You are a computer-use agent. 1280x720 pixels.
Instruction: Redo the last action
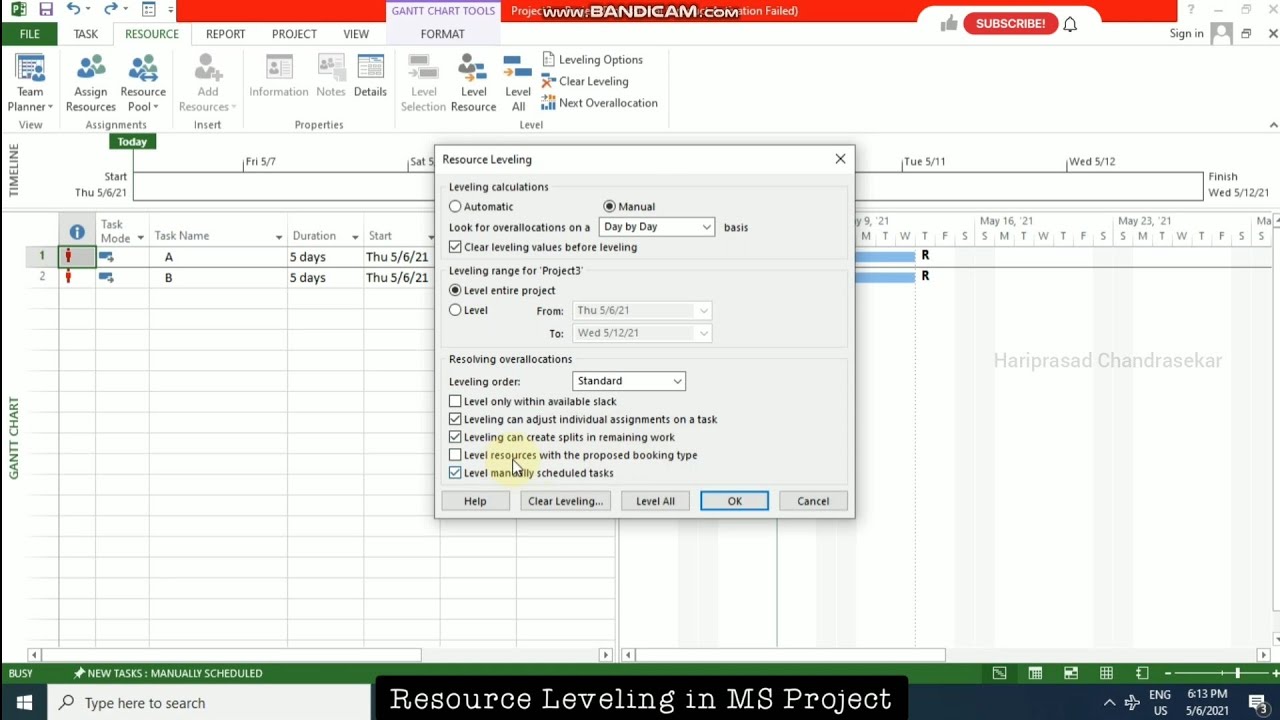click(111, 10)
